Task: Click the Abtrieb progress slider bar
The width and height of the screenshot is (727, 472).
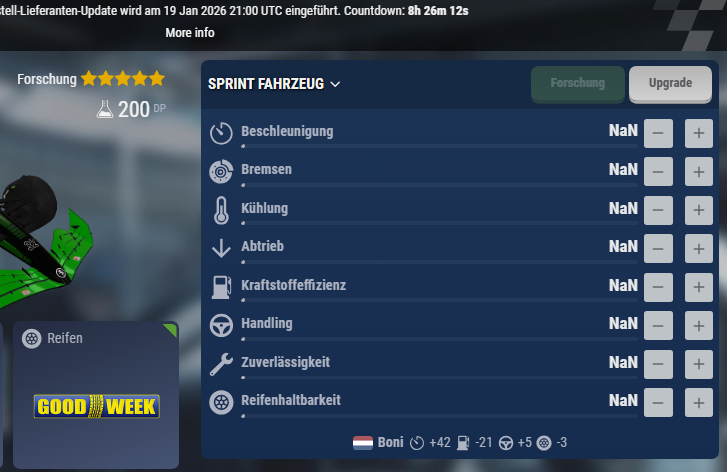Action: click(439, 262)
